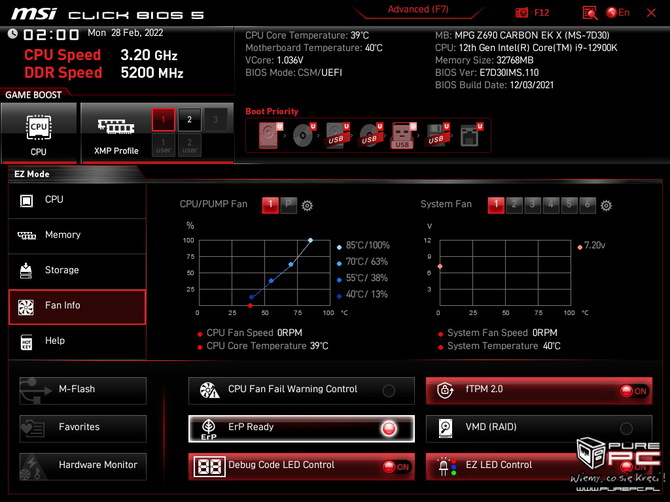
Task: Click the XMP Profile memory icon
Action: coord(116,127)
